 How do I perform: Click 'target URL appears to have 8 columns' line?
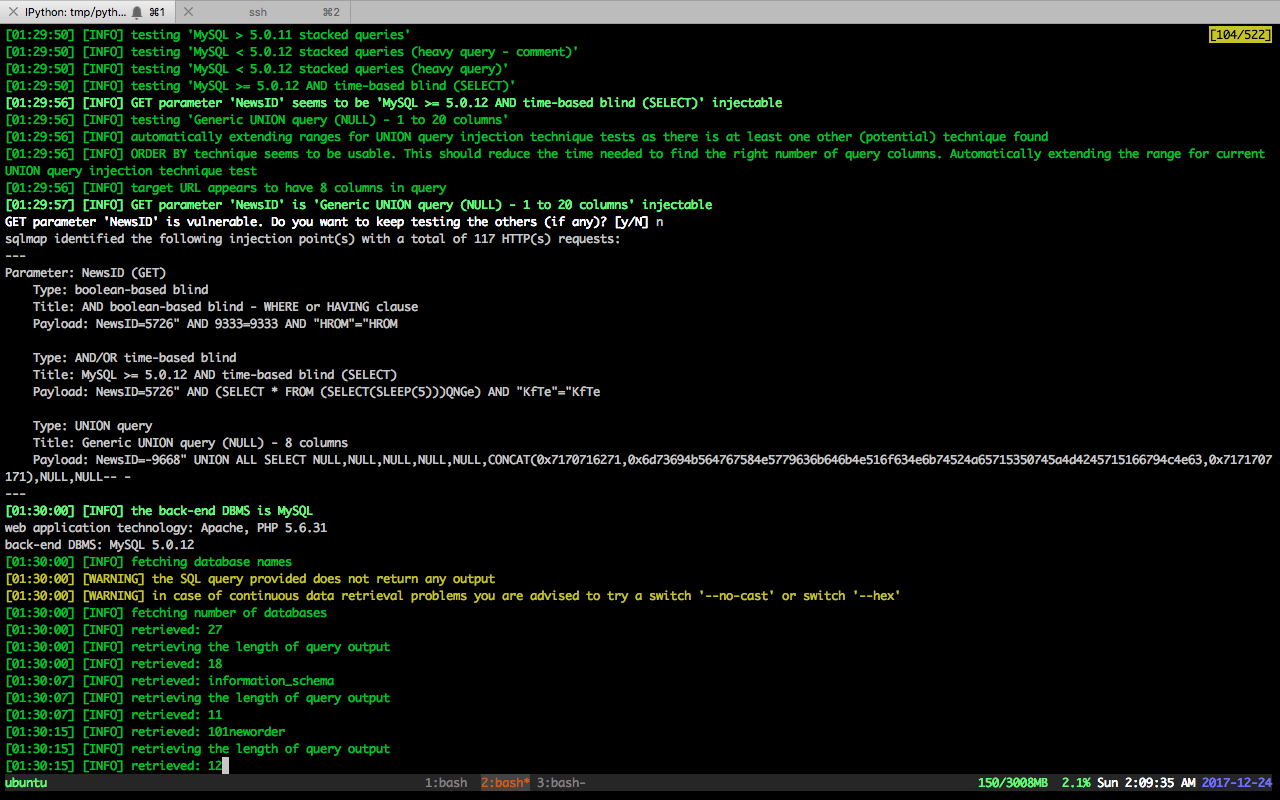[225, 188]
